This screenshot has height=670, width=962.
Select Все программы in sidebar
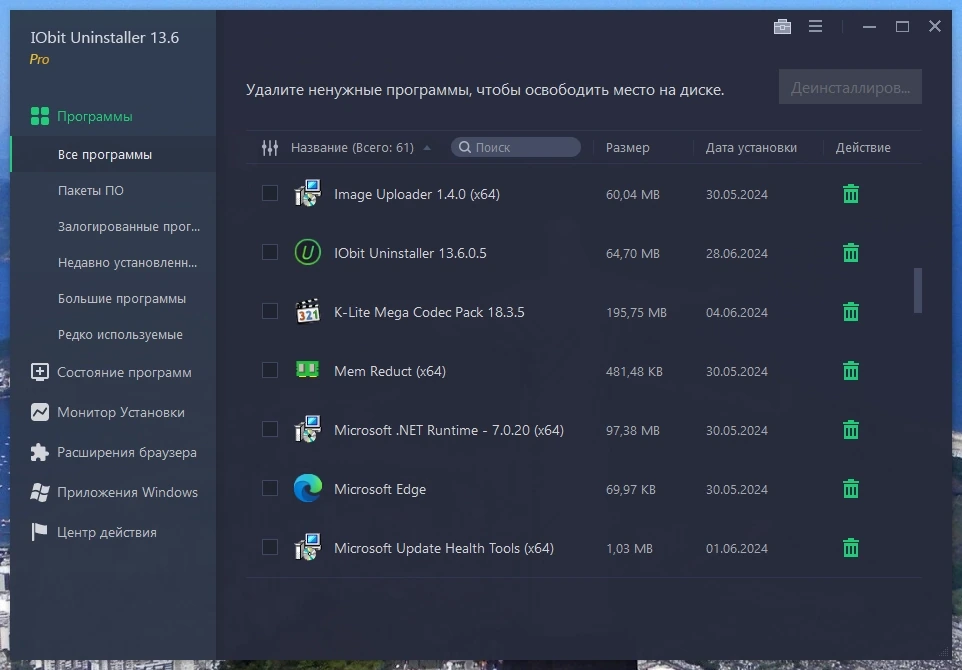113,155
